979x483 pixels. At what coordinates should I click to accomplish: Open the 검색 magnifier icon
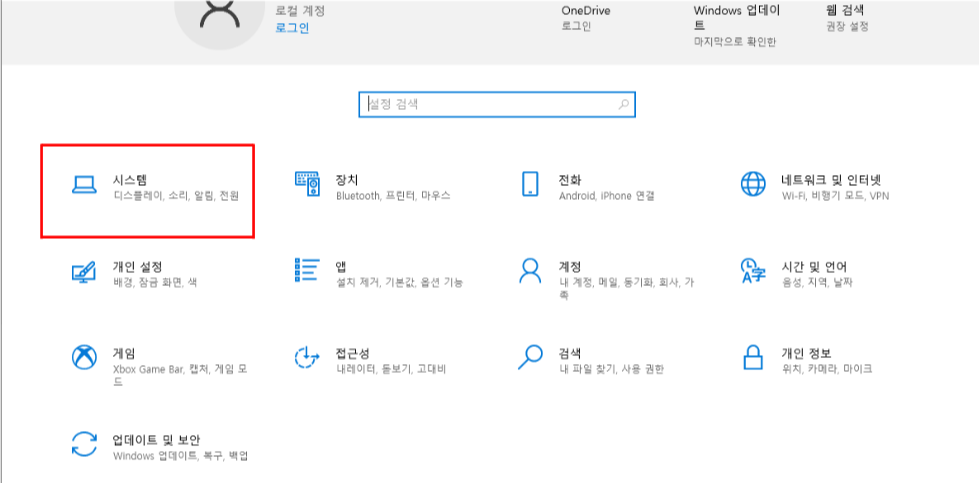531,357
